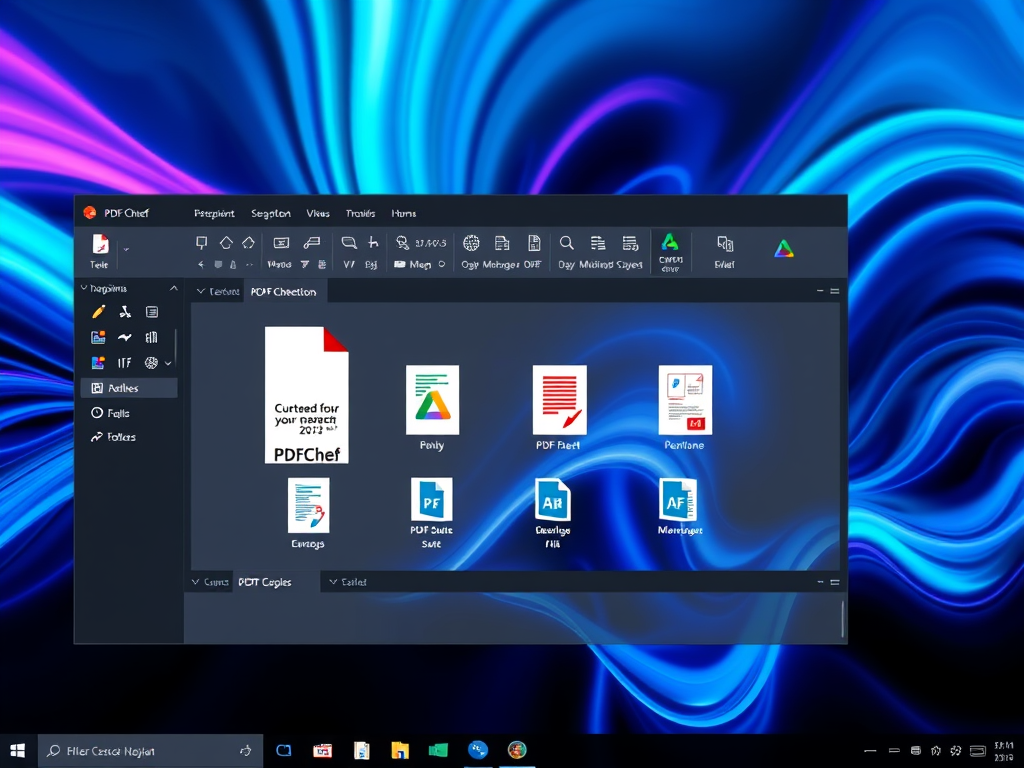Click the speech bubble comment tool
The width and height of the screenshot is (1024, 768).
(348, 243)
